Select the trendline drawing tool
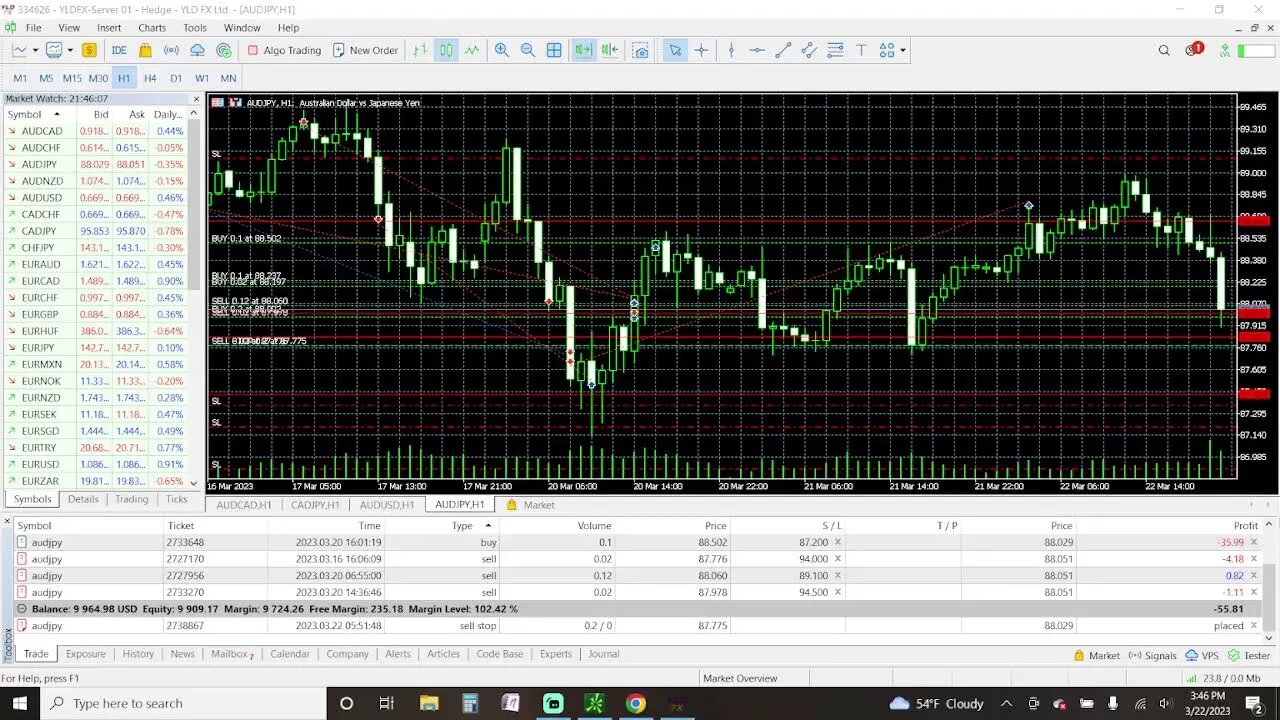The height and width of the screenshot is (720, 1280). point(783,50)
